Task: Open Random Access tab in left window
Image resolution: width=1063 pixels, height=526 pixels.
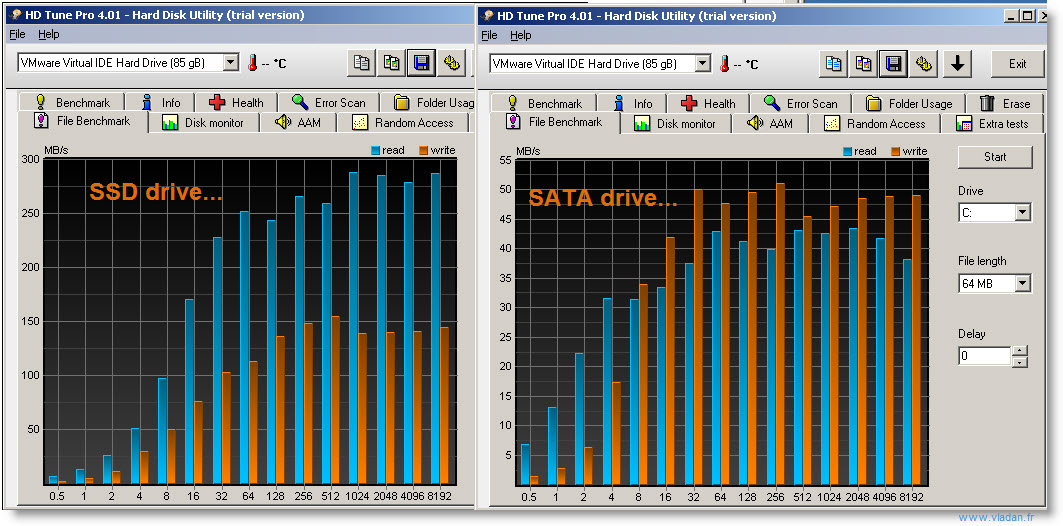Action: (x=403, y=123)
